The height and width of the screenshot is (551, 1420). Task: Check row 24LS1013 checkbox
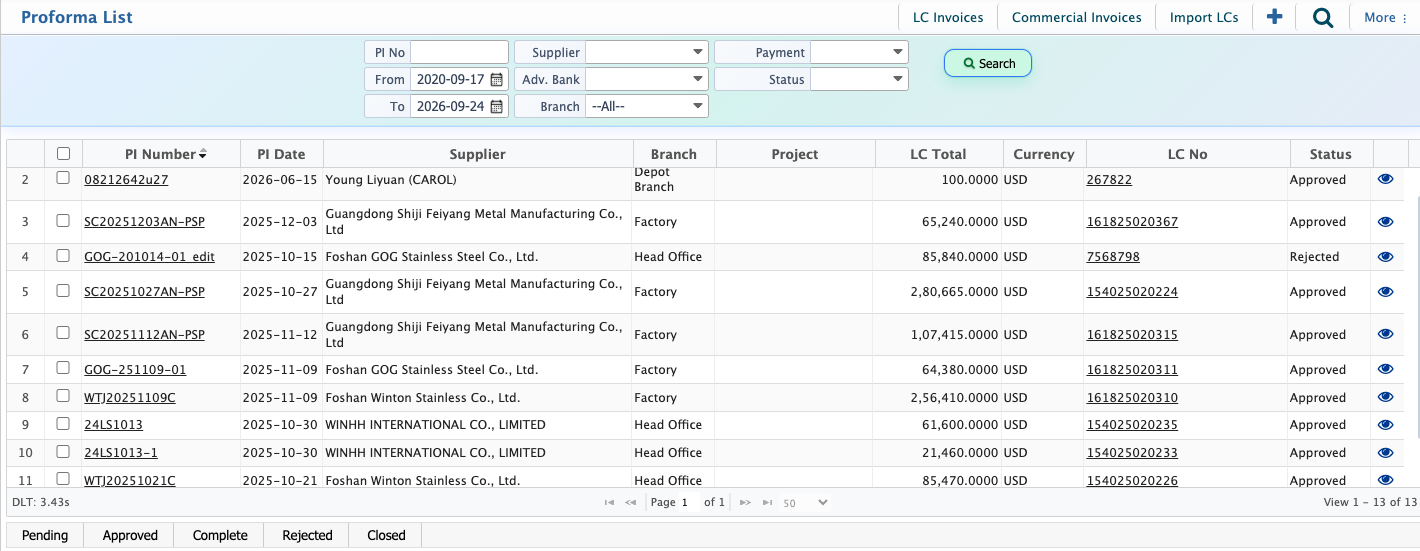coord(63,423)
